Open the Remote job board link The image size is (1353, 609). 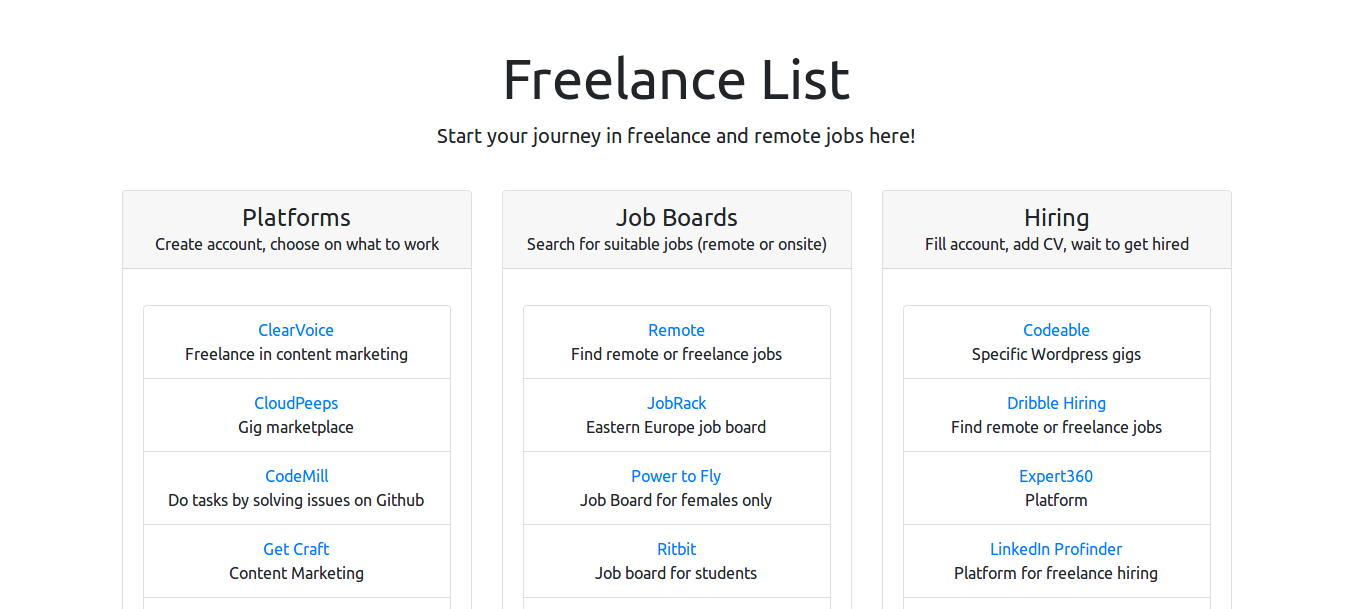[676, 330]
